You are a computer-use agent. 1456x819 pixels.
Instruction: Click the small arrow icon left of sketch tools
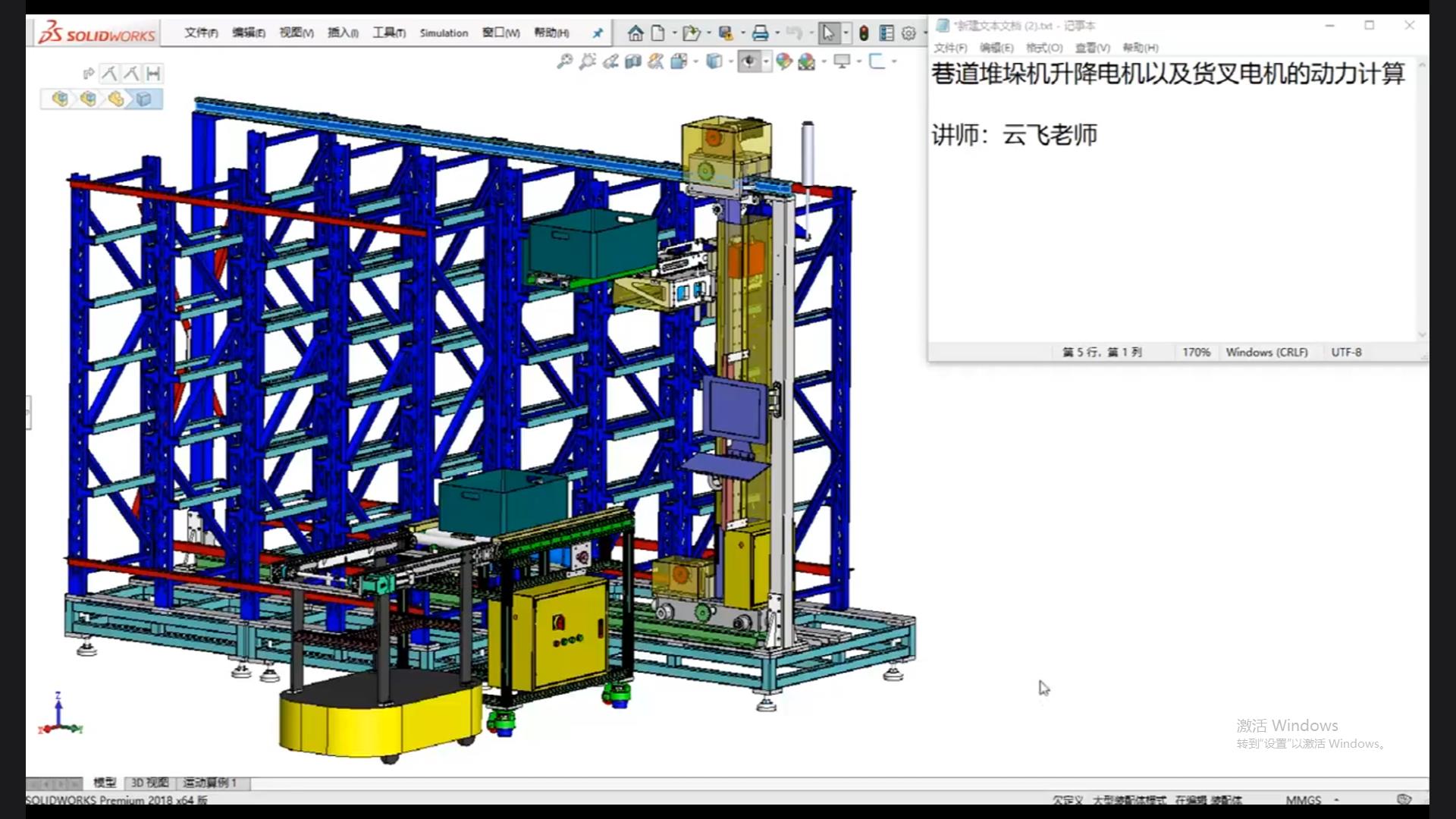pos(88,74)
